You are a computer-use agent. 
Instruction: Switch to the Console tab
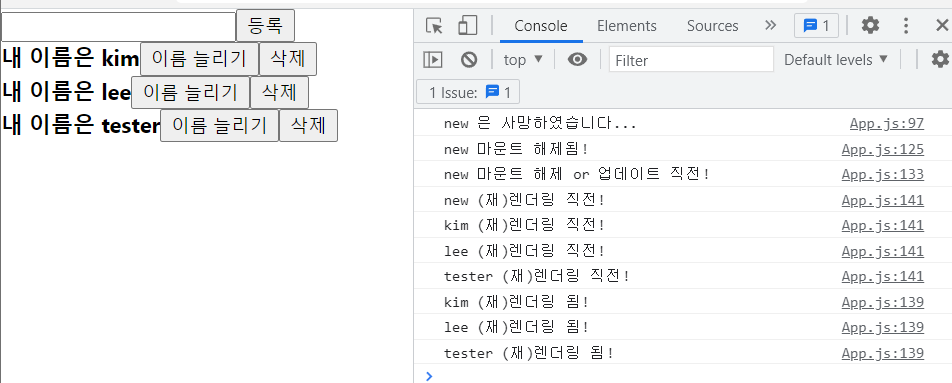click(x=541, y=26)
